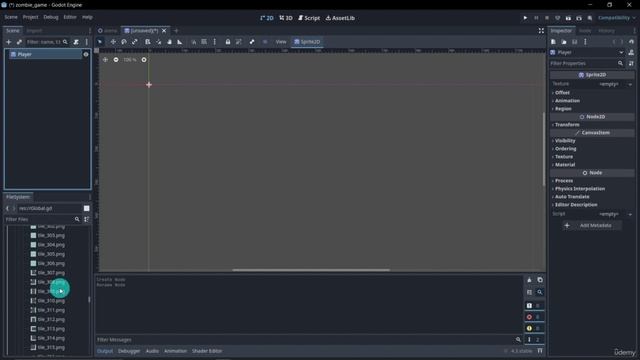Attach a script to the selected node

(x=76, y=42)
